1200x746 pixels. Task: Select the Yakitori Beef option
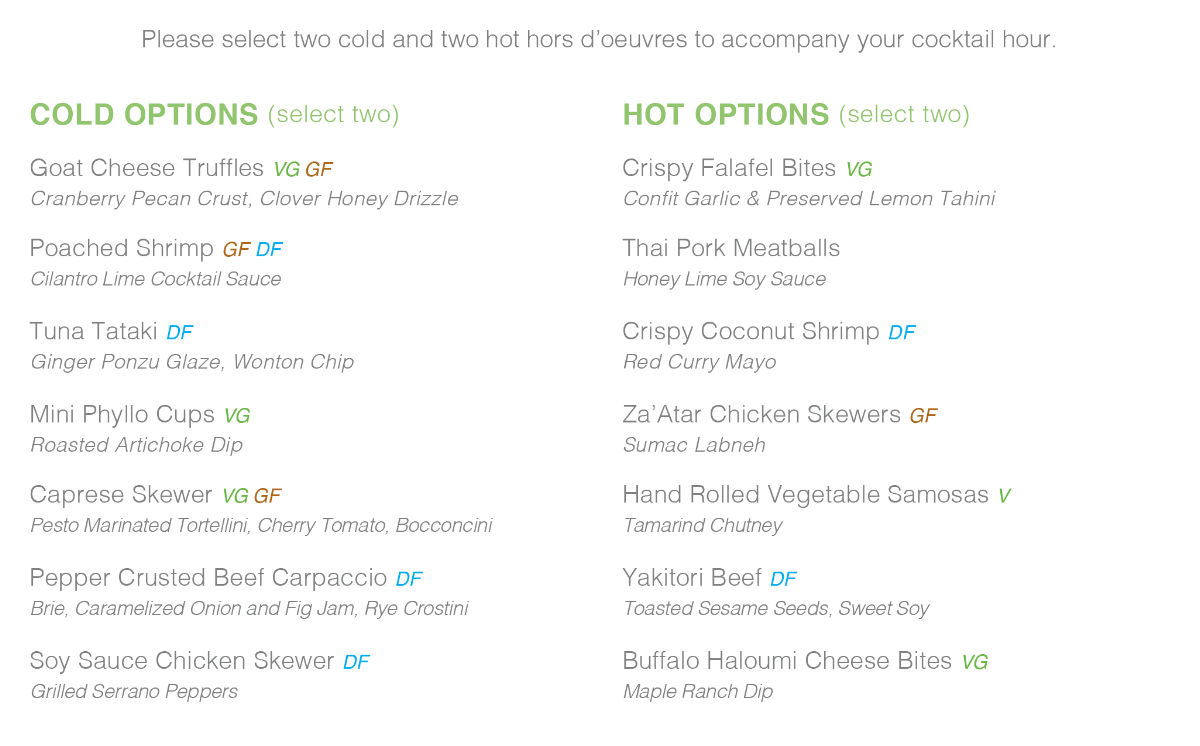pyautogui.click(x=691, y=578)
